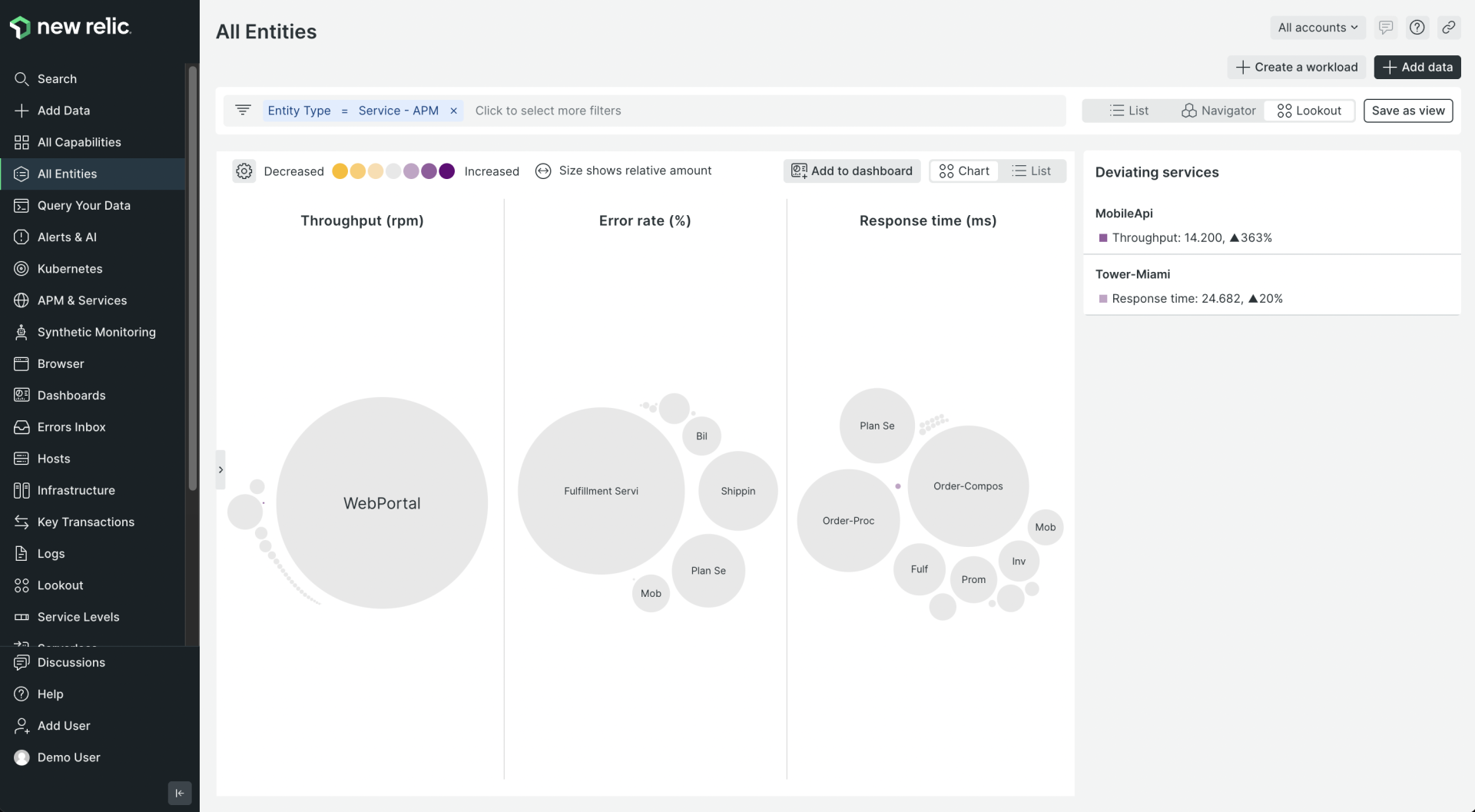This screenshot has height=812, width=1475.
Task: Open the Kubernetes section
Action: [69, 269]
